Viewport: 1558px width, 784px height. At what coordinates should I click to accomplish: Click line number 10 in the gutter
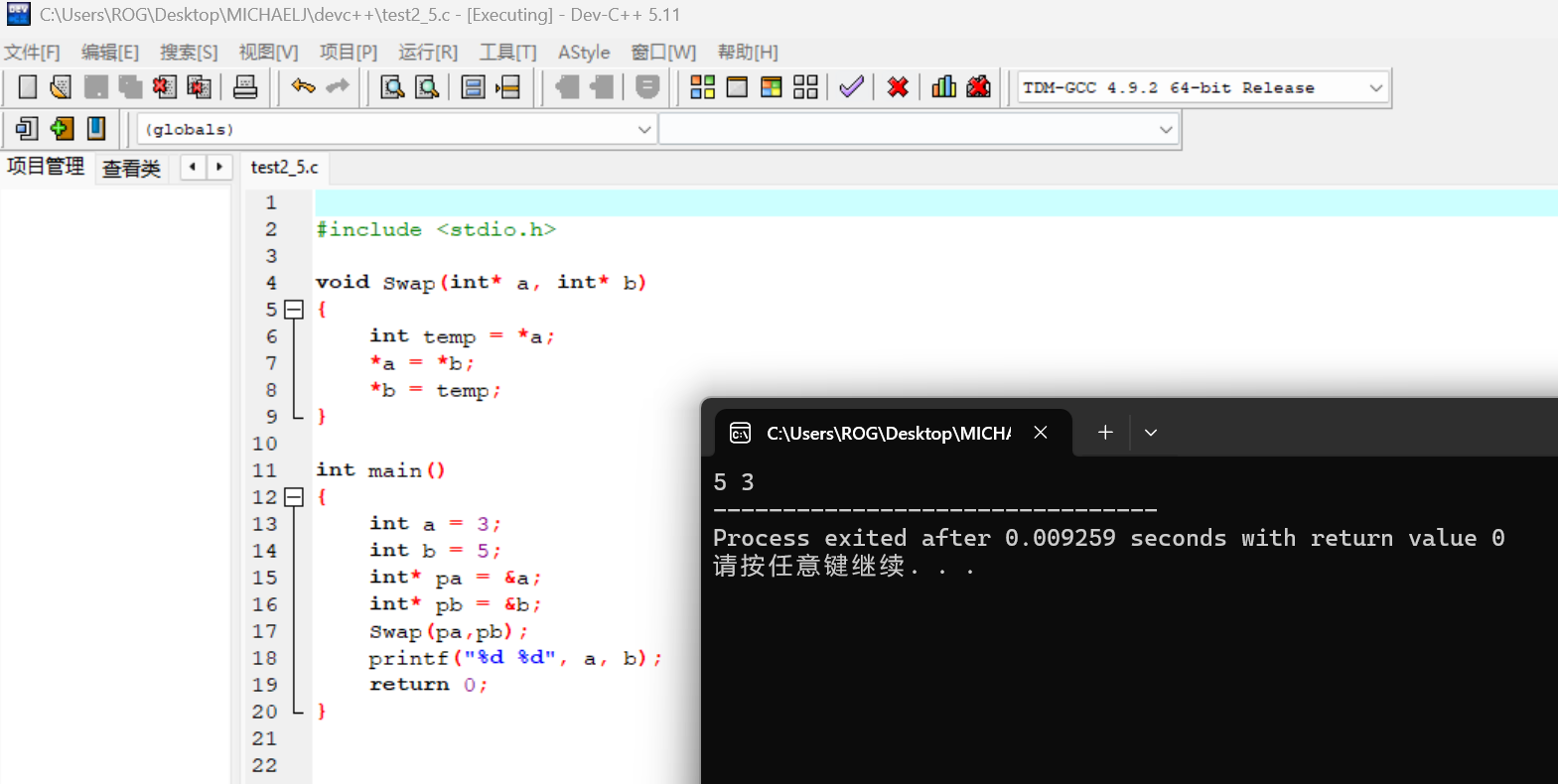tap(264, 444)
